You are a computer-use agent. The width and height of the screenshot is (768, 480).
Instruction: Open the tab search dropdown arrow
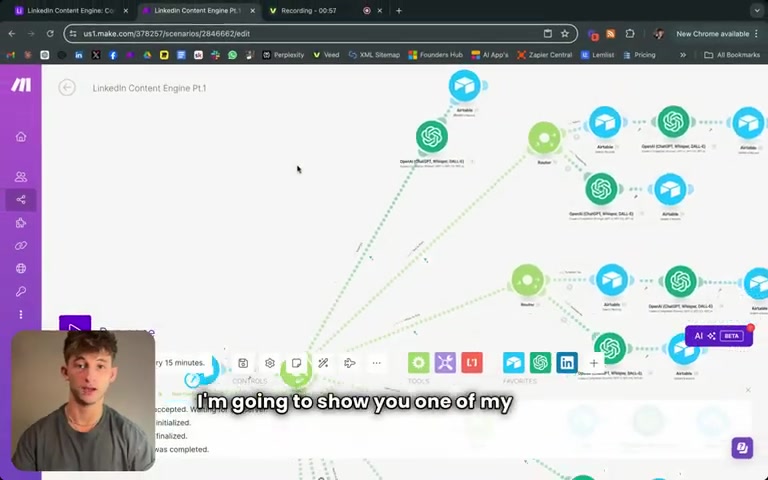click(x=756, y=10)
